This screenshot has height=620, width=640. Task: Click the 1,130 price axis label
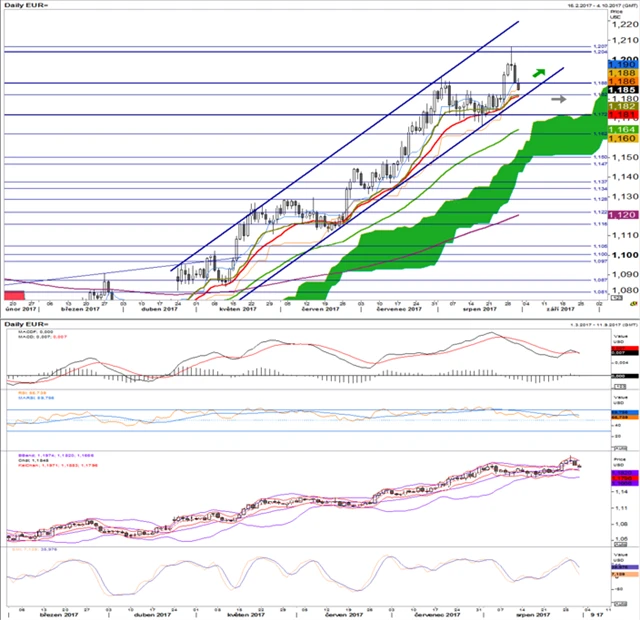pyautogui.click(x=625, y=196)
